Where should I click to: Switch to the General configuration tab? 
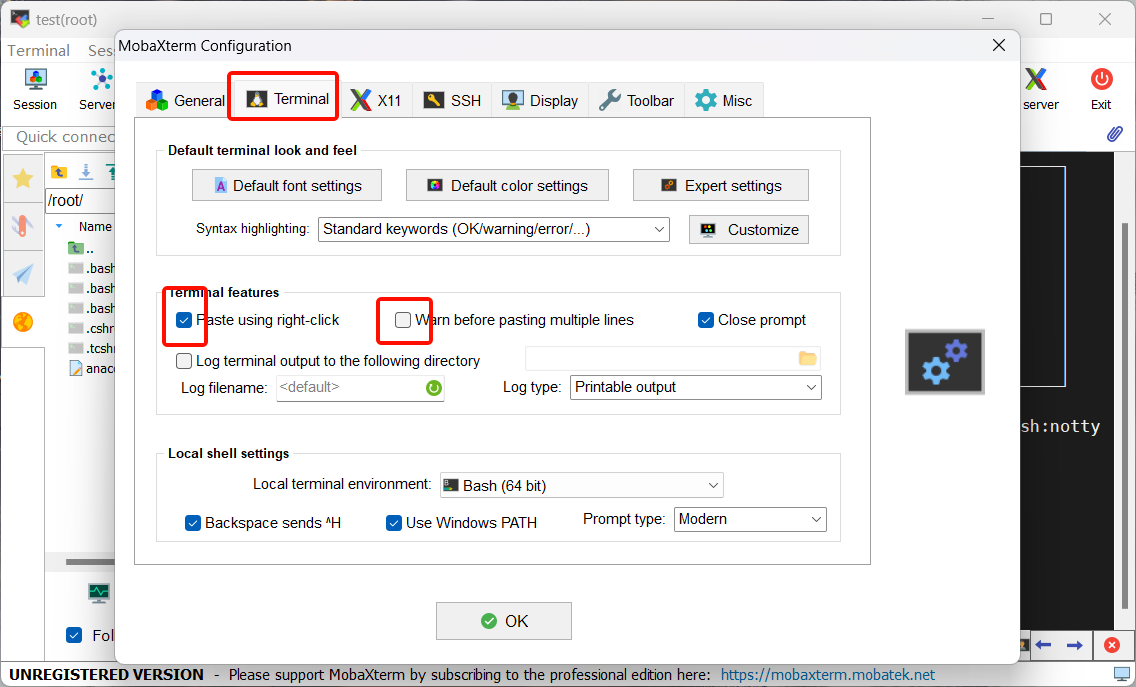click(x=185, y=101)
